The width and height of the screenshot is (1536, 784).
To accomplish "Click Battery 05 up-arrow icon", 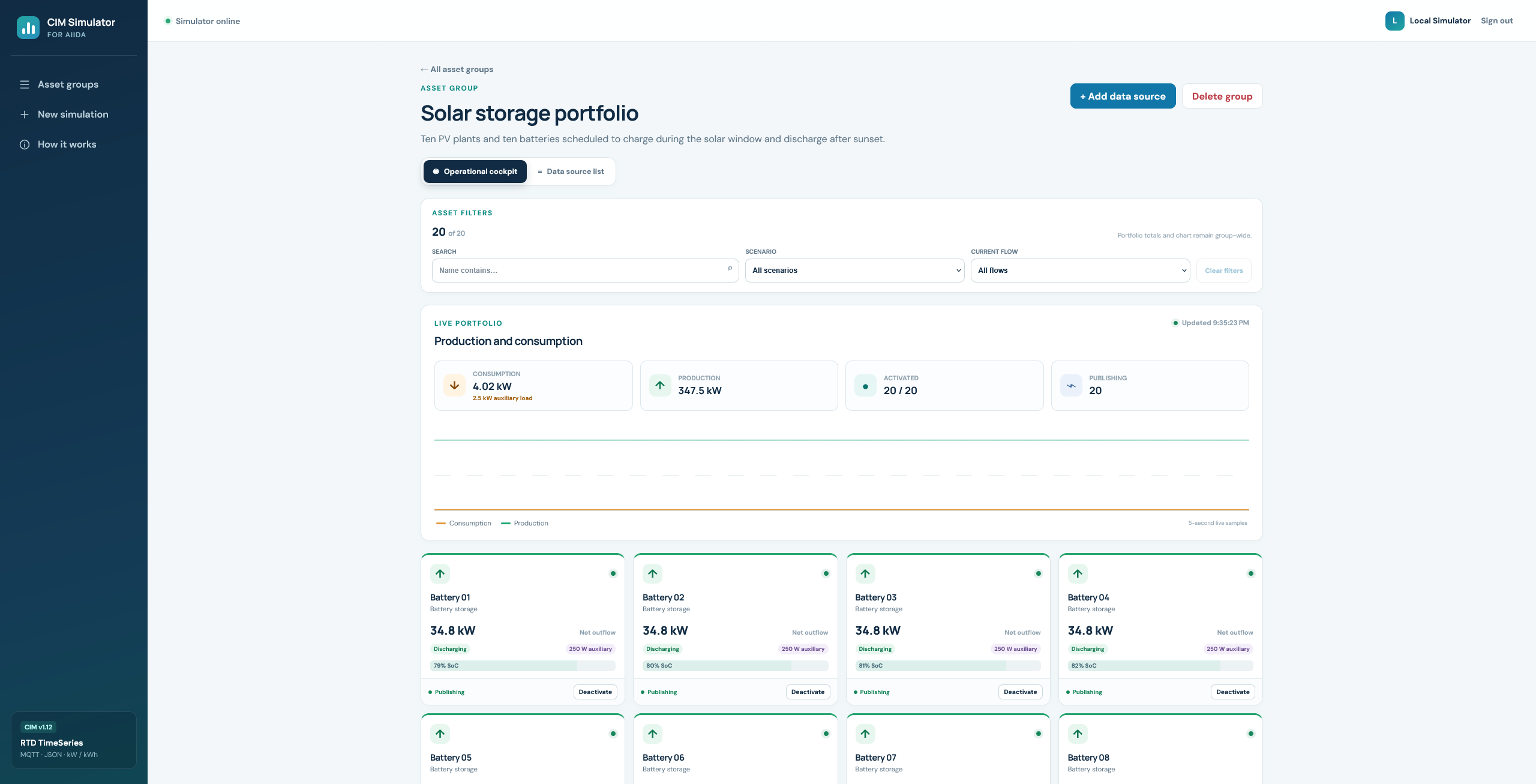I will click(440, 734).
